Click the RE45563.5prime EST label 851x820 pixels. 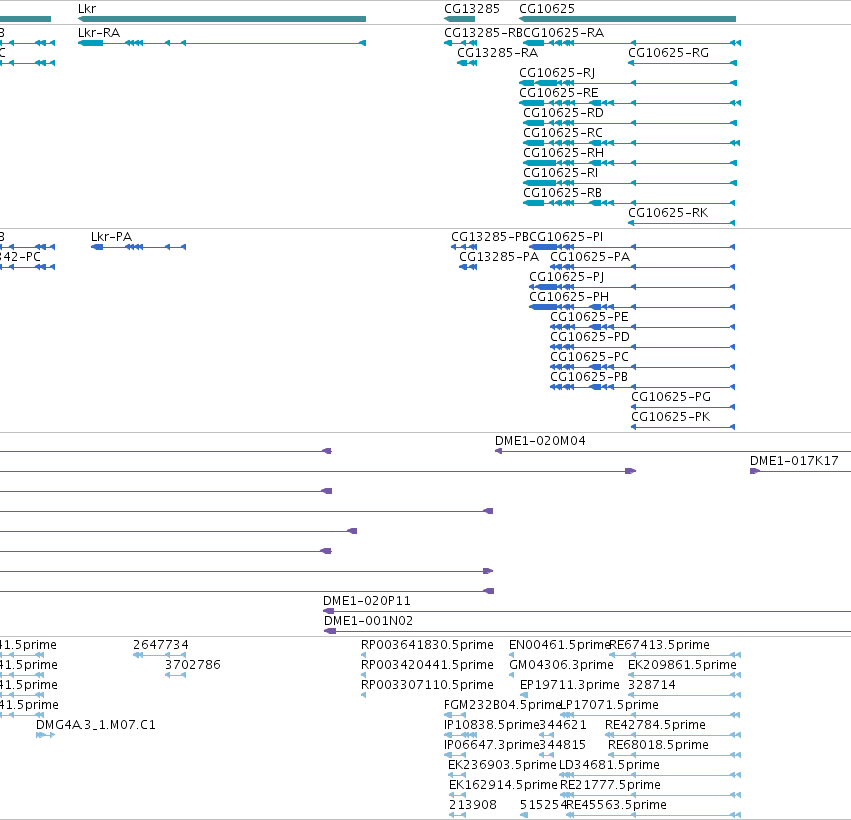tap(616, 805)
